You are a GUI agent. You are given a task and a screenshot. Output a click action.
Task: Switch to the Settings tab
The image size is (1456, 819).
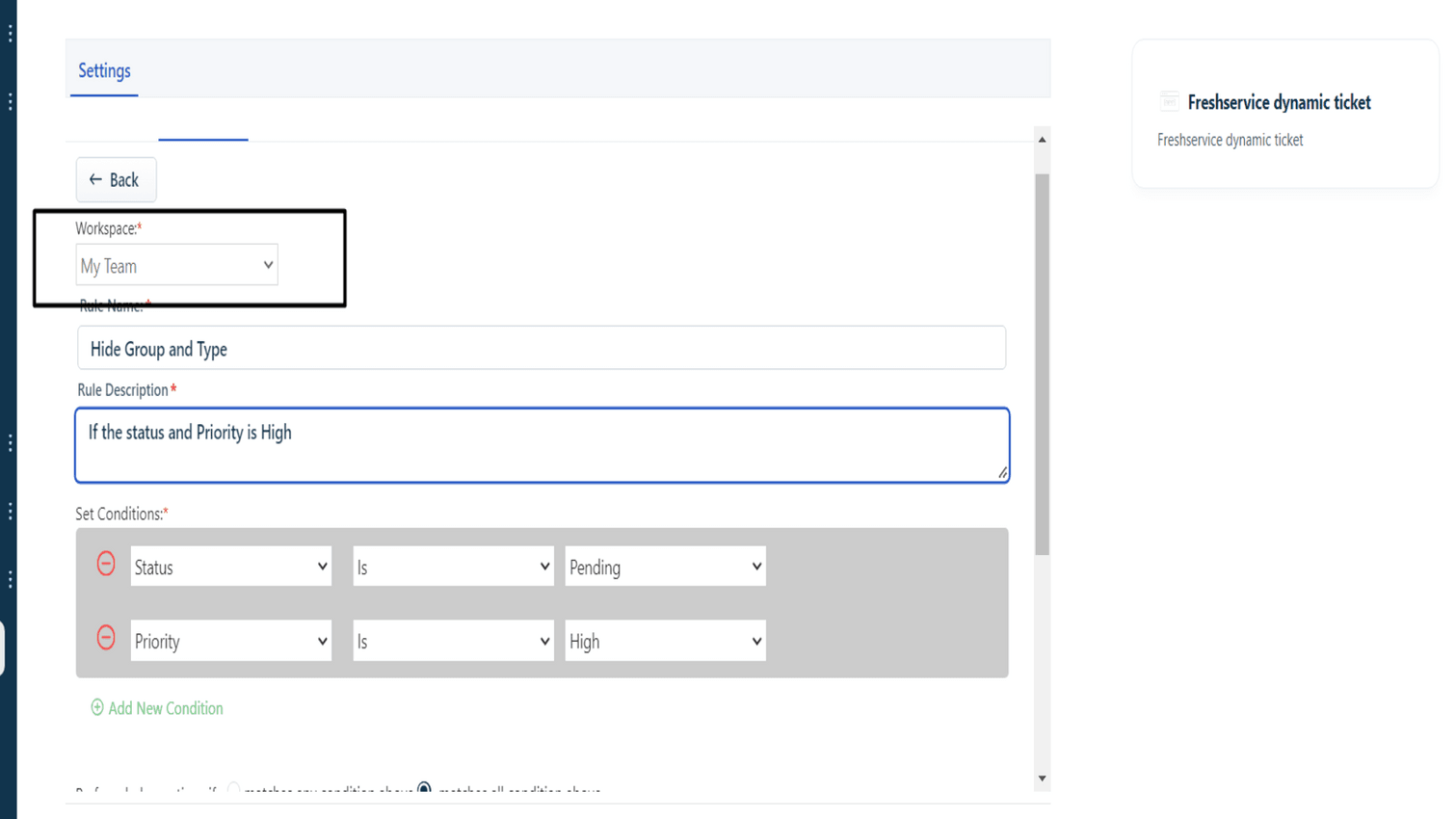point(103,70)
